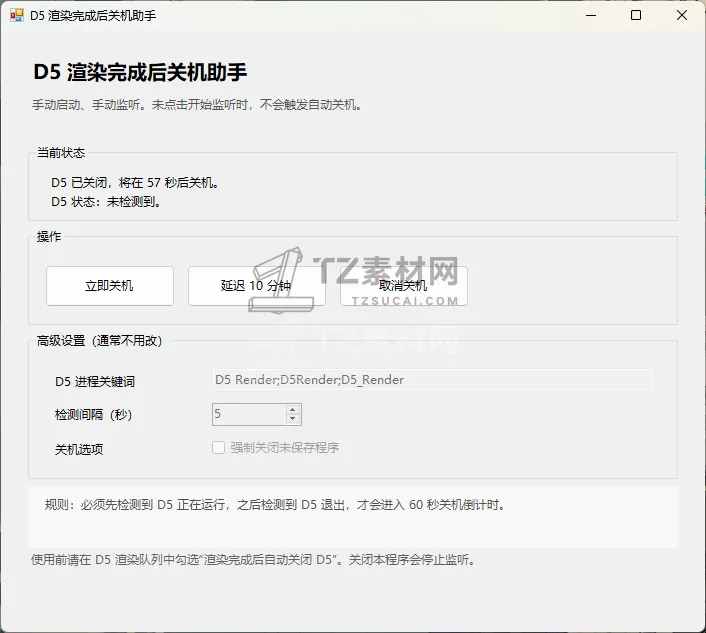Maximize the D5 shutdown helper window

(636, 15)
